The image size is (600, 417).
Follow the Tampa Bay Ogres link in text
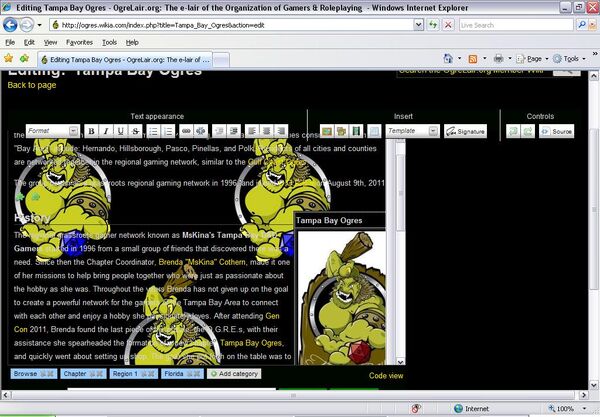[251, 343]
